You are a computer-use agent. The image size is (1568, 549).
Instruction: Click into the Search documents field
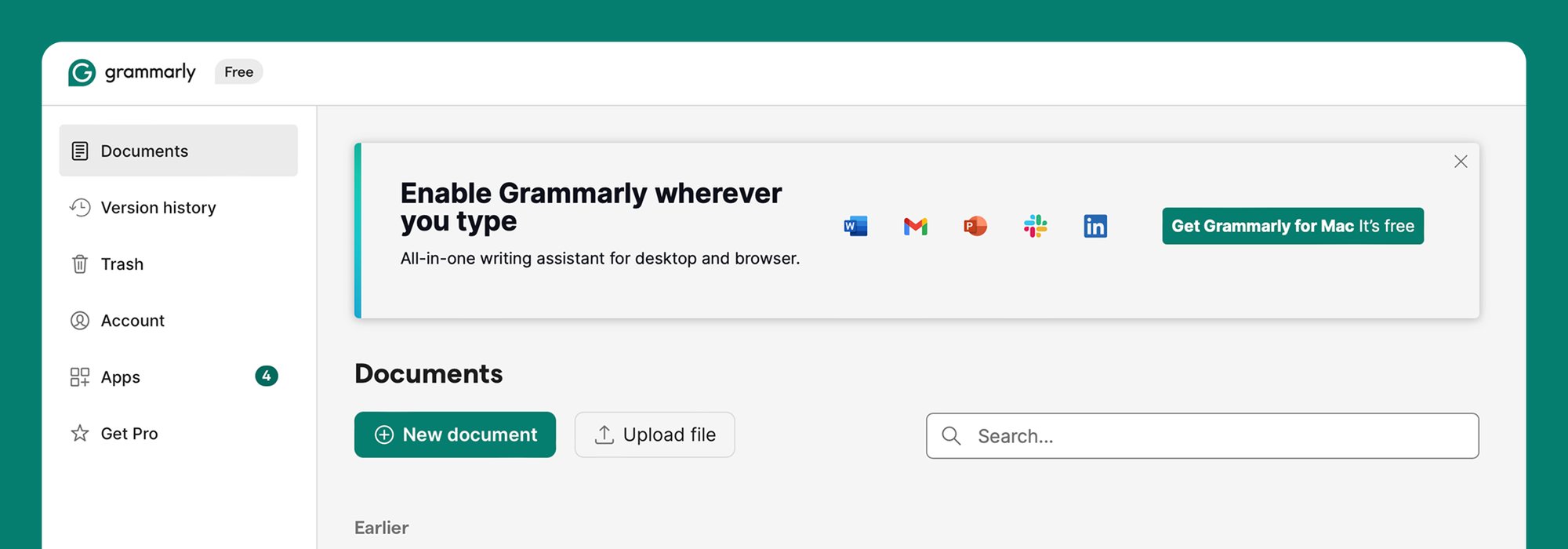(x=1203, y=436)
